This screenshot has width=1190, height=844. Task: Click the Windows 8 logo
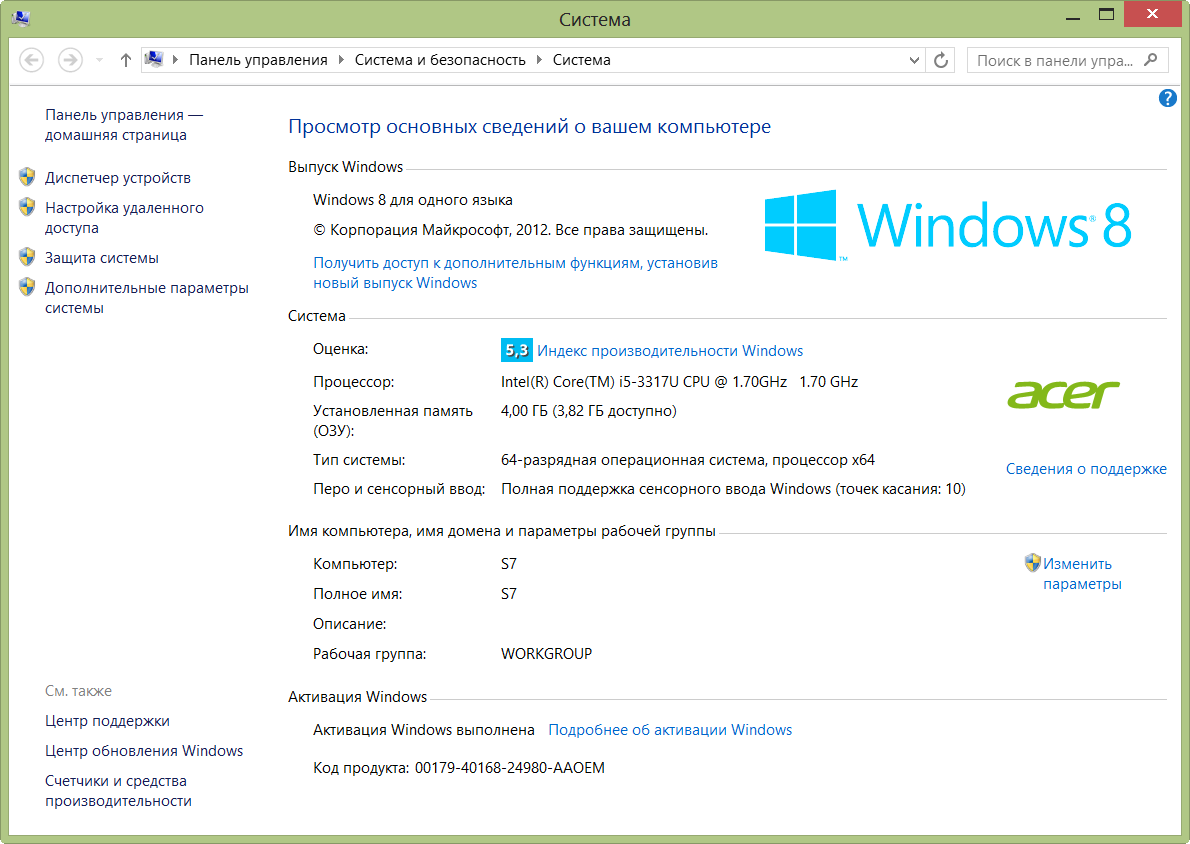coord(948,225)
